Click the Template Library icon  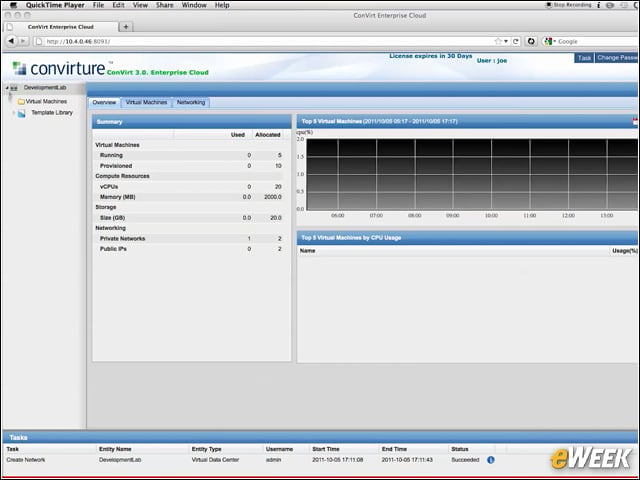coord(22,113)
